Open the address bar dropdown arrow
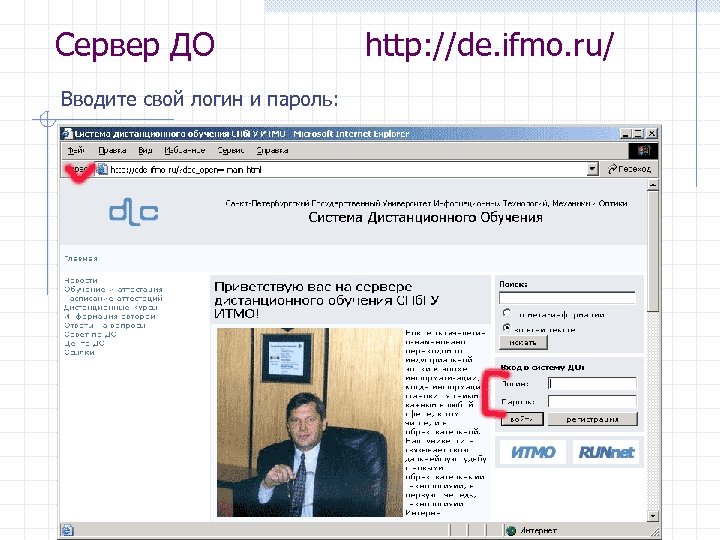The width and height of the screenshot is (720, 540). coord(593,169)
